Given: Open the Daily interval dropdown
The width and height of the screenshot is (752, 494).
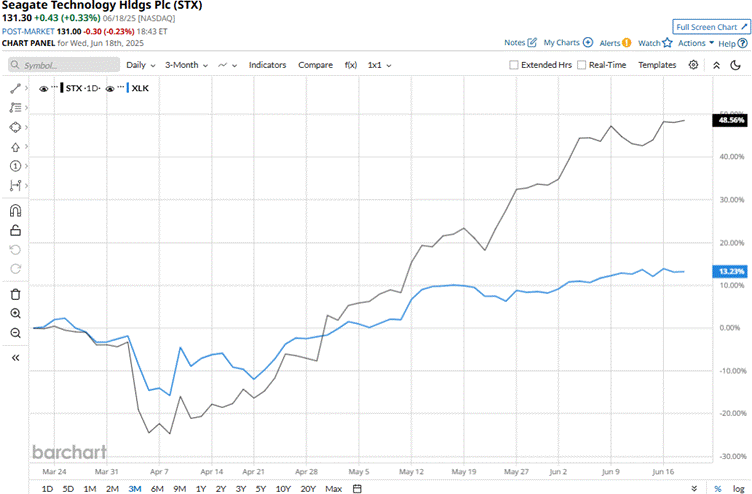Looking at the screenshot, I should 141,65.
